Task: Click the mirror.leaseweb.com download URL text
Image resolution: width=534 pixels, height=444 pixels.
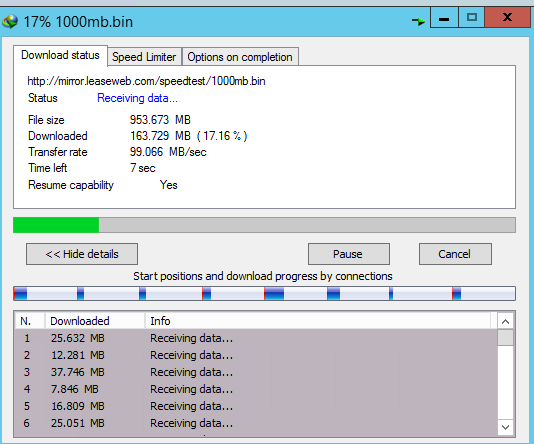Action: (x=146, y=81)
